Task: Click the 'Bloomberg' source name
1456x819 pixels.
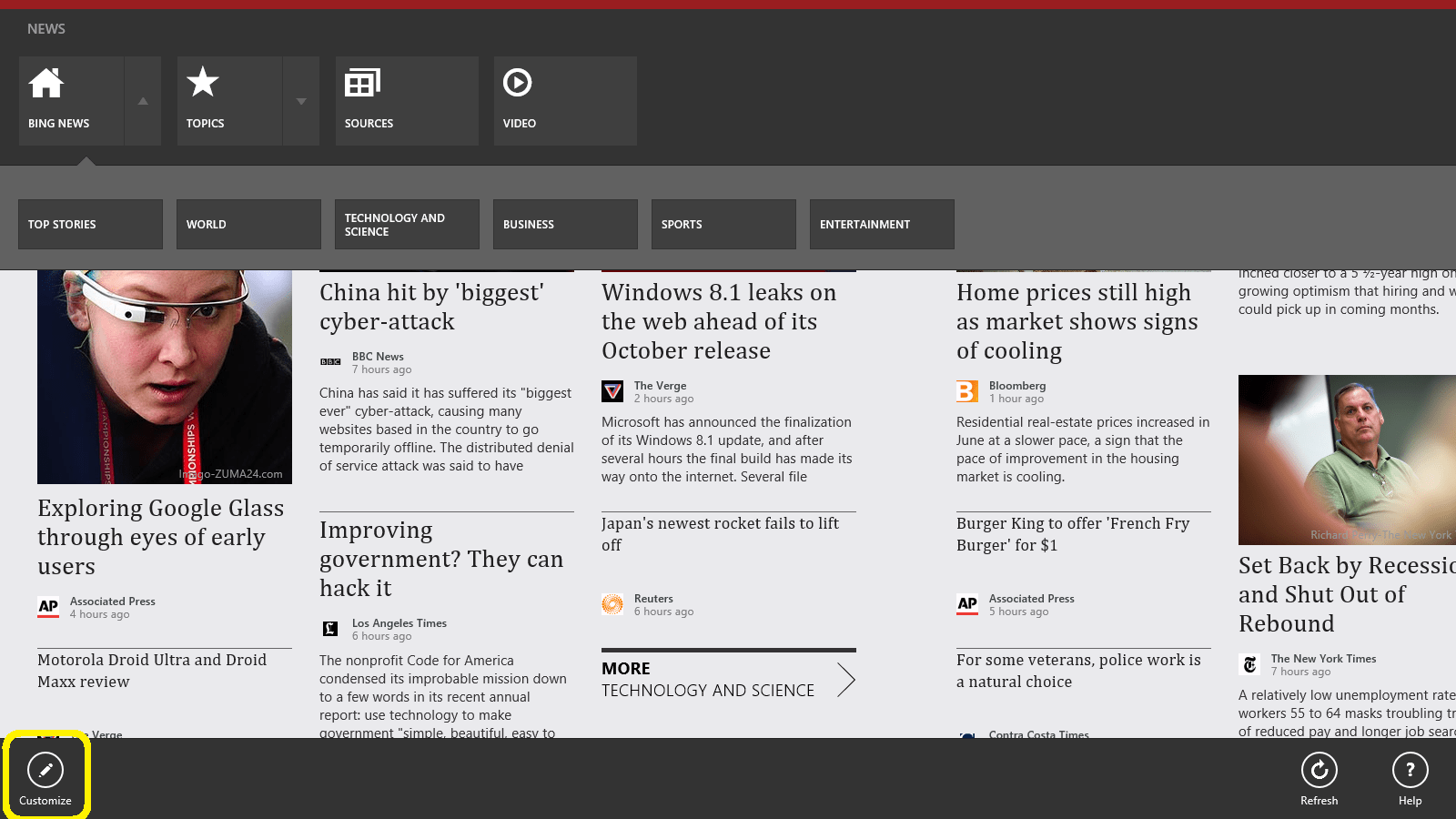Action: click(x=1017, y=386)
